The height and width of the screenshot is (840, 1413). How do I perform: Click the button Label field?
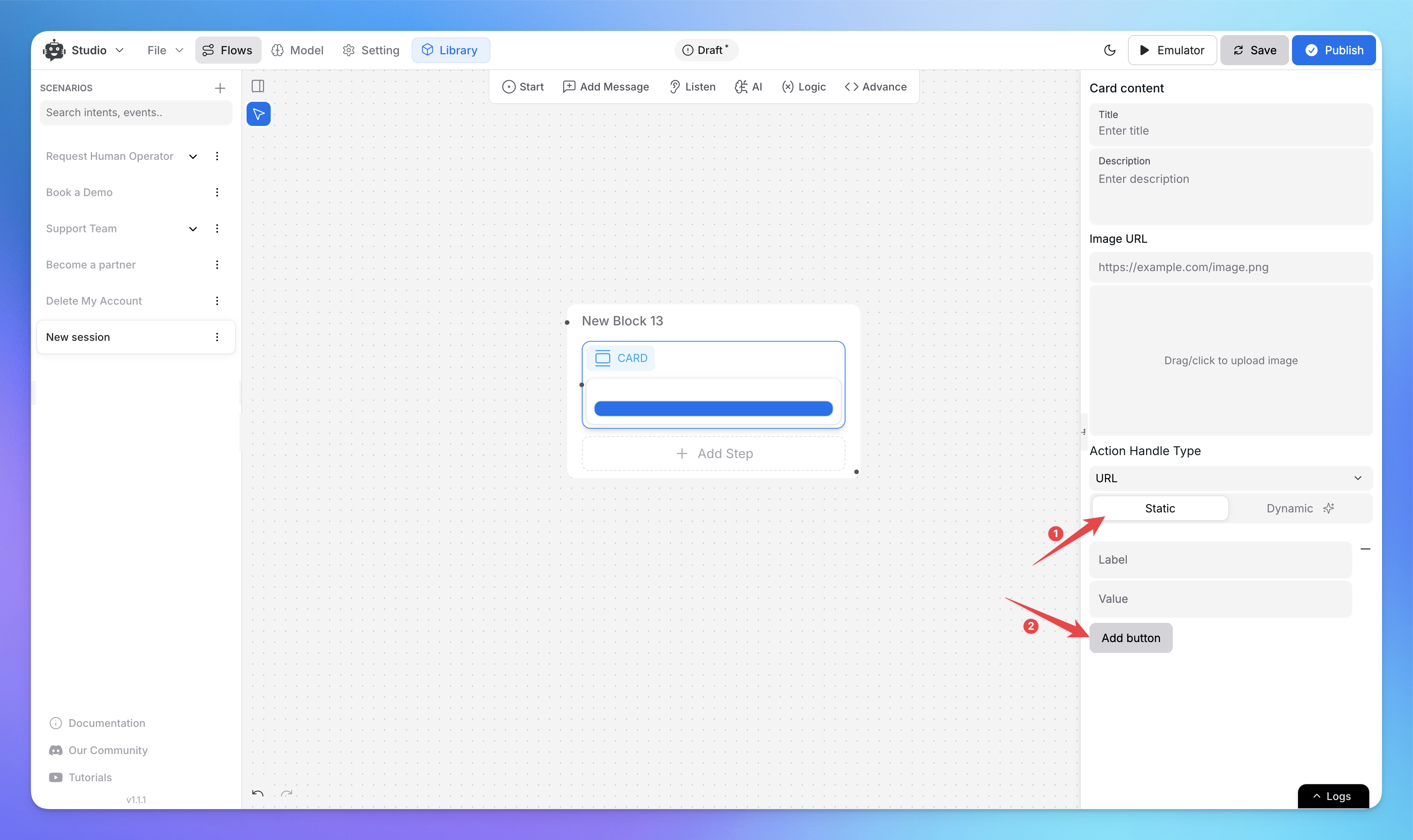[x=1220, y=560]
